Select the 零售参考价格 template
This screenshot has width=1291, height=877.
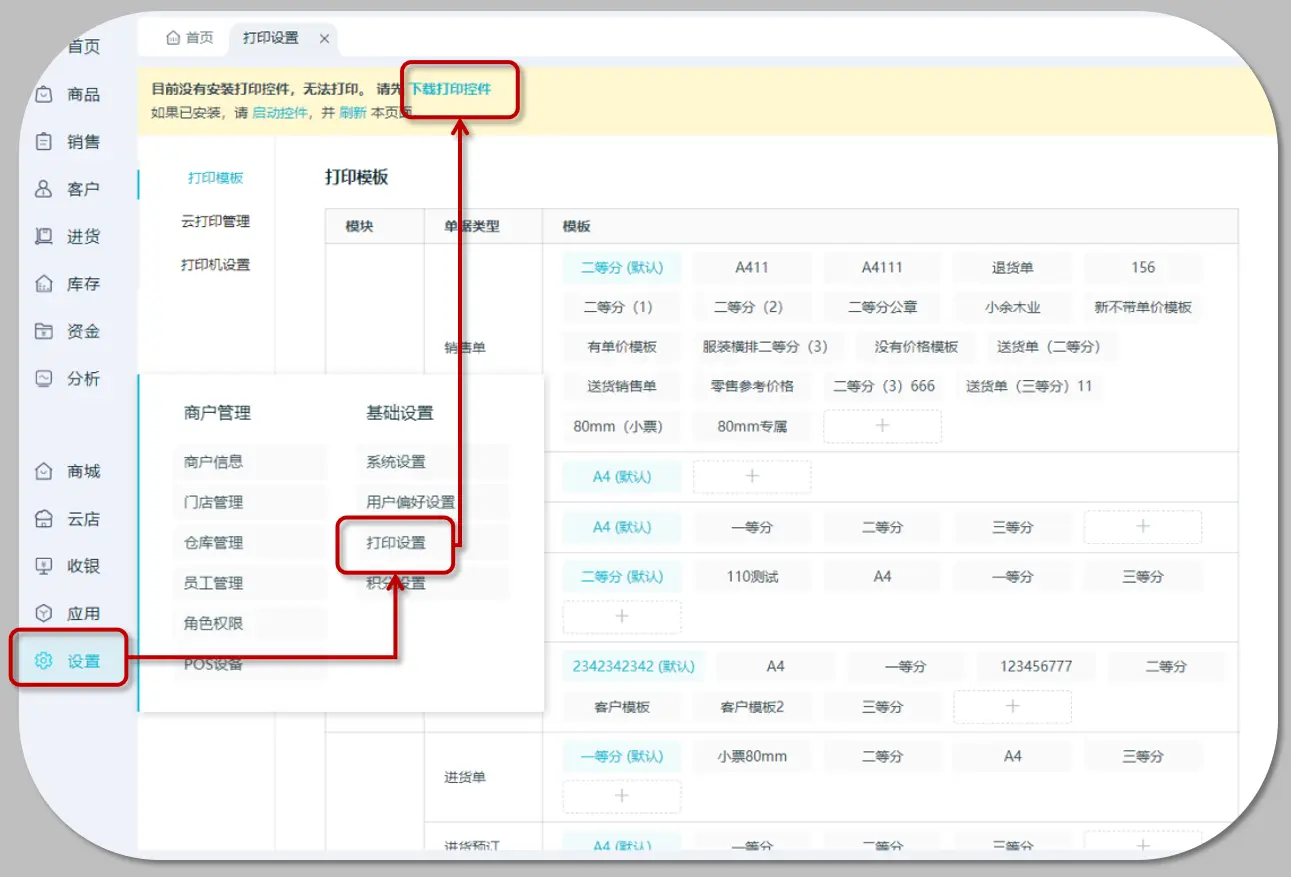click(x=752, y=386)
